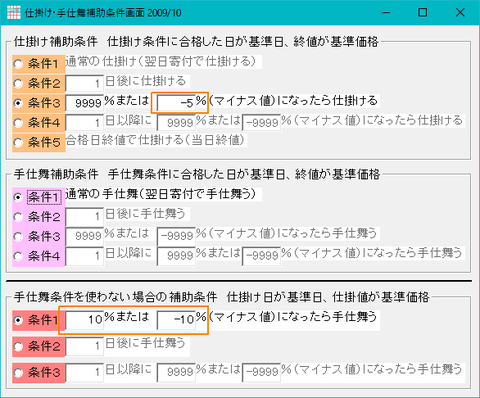Click the days field in bottom 条件3
480x398 pixels.
(x=85, y=372)
